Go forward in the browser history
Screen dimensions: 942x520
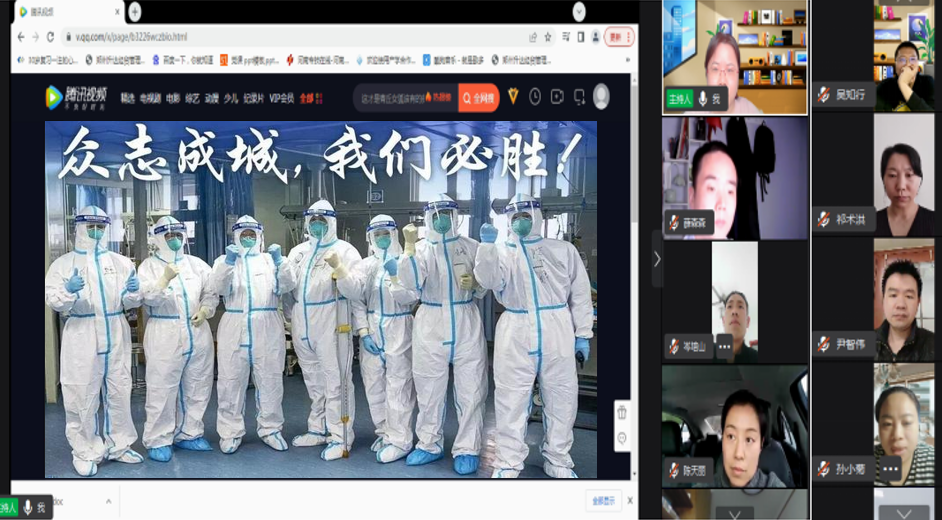(35, 37)
